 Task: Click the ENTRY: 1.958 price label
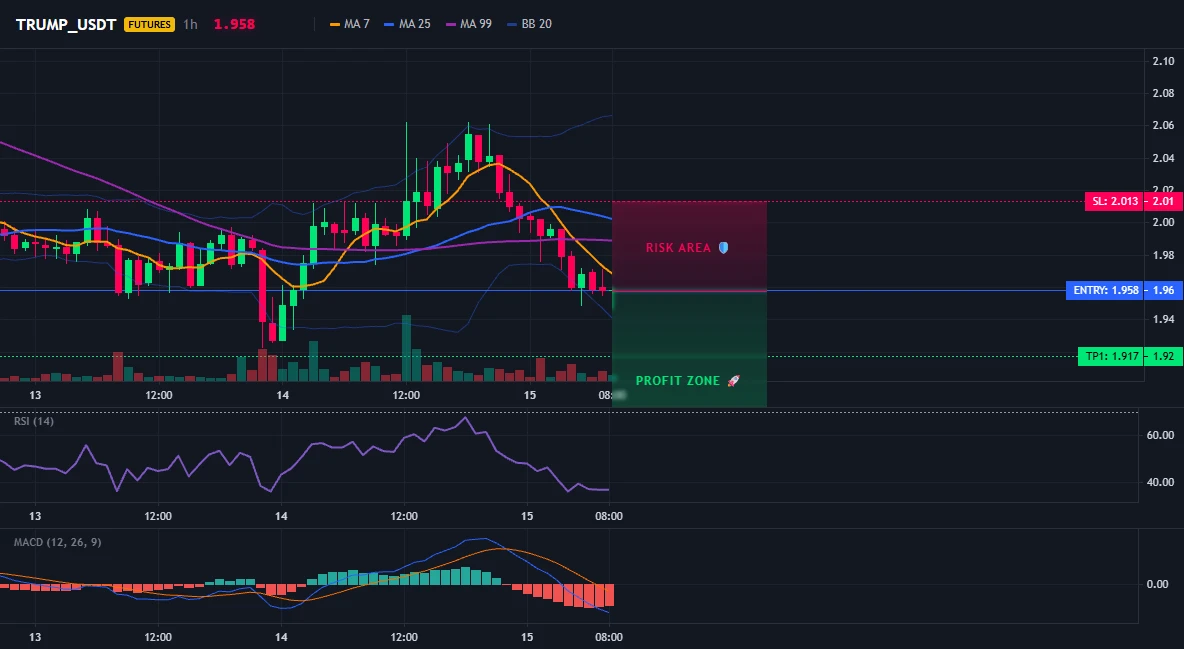[x=1104, y=290]
